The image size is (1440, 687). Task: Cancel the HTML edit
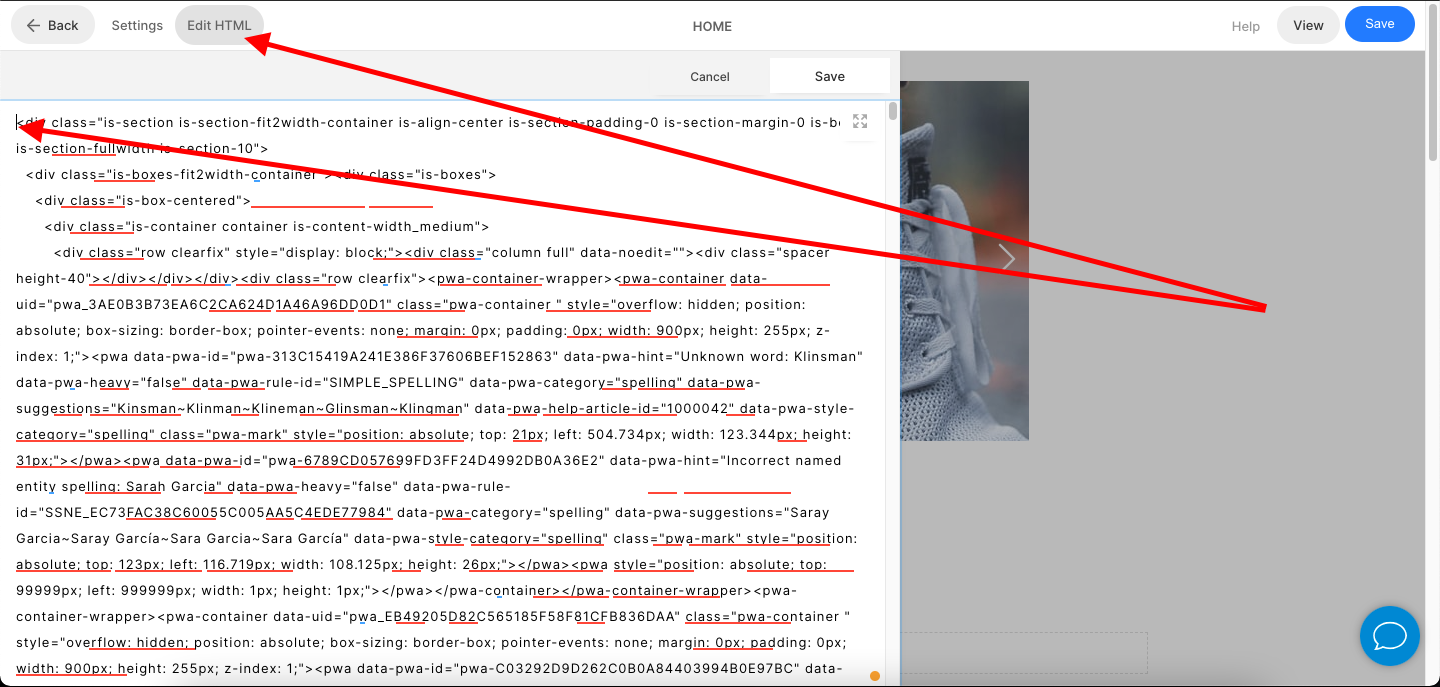tap(710, 77)
